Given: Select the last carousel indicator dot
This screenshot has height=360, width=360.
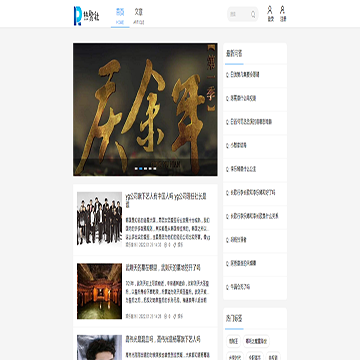Looking at the screenshot, I should 155,169.
